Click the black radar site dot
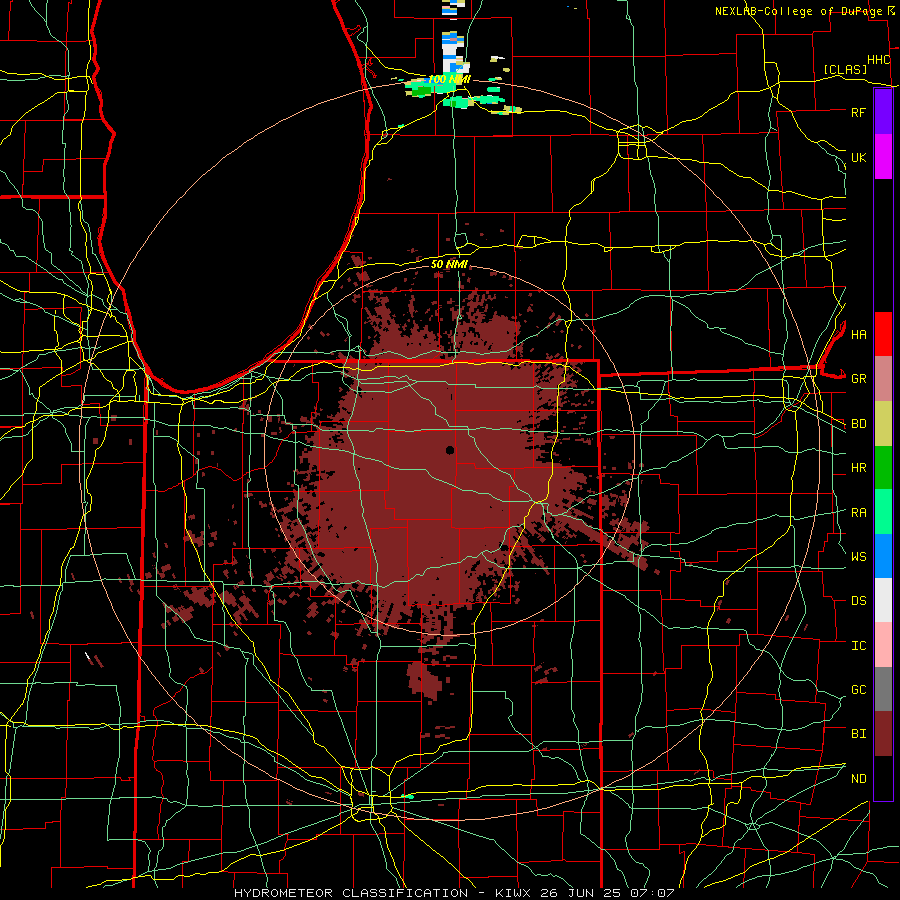 pos(450,450)
